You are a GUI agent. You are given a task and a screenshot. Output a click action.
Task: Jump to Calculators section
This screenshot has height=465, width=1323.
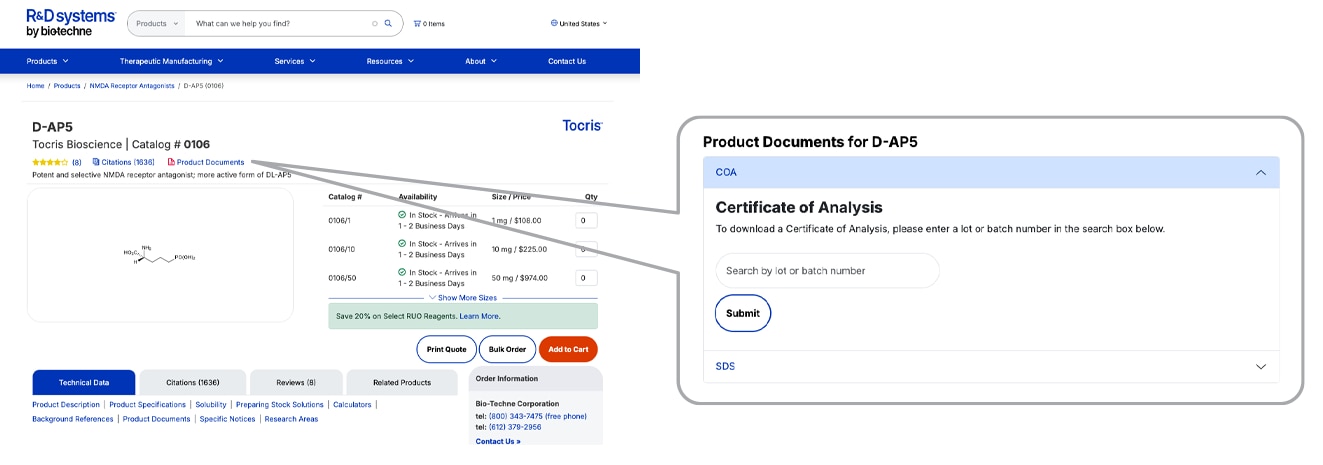click(352, 405)
